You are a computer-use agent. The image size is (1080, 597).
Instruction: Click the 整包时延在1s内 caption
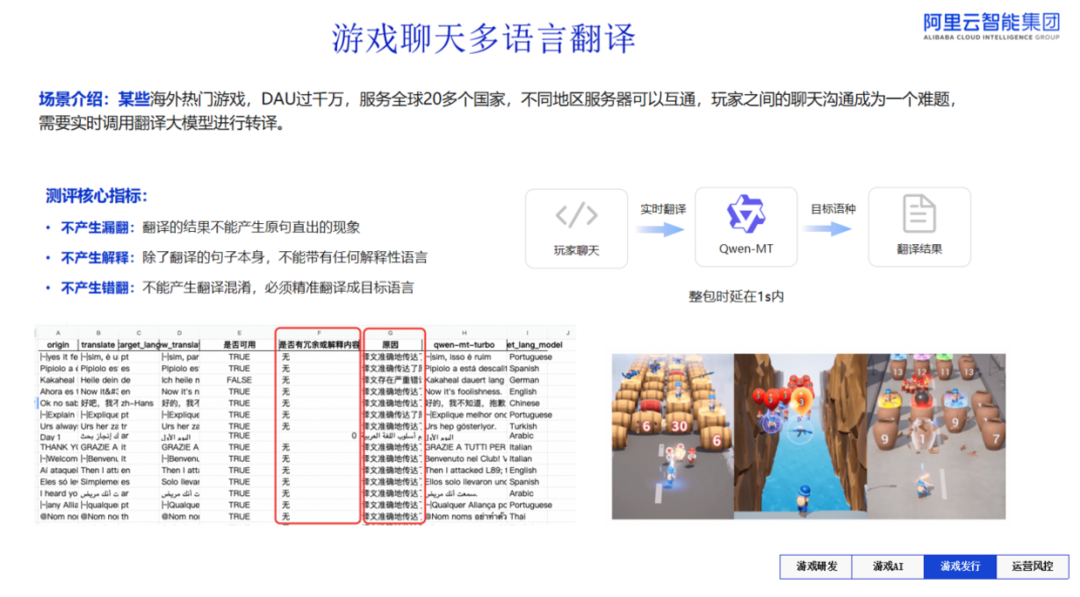(x=736, y=297)
